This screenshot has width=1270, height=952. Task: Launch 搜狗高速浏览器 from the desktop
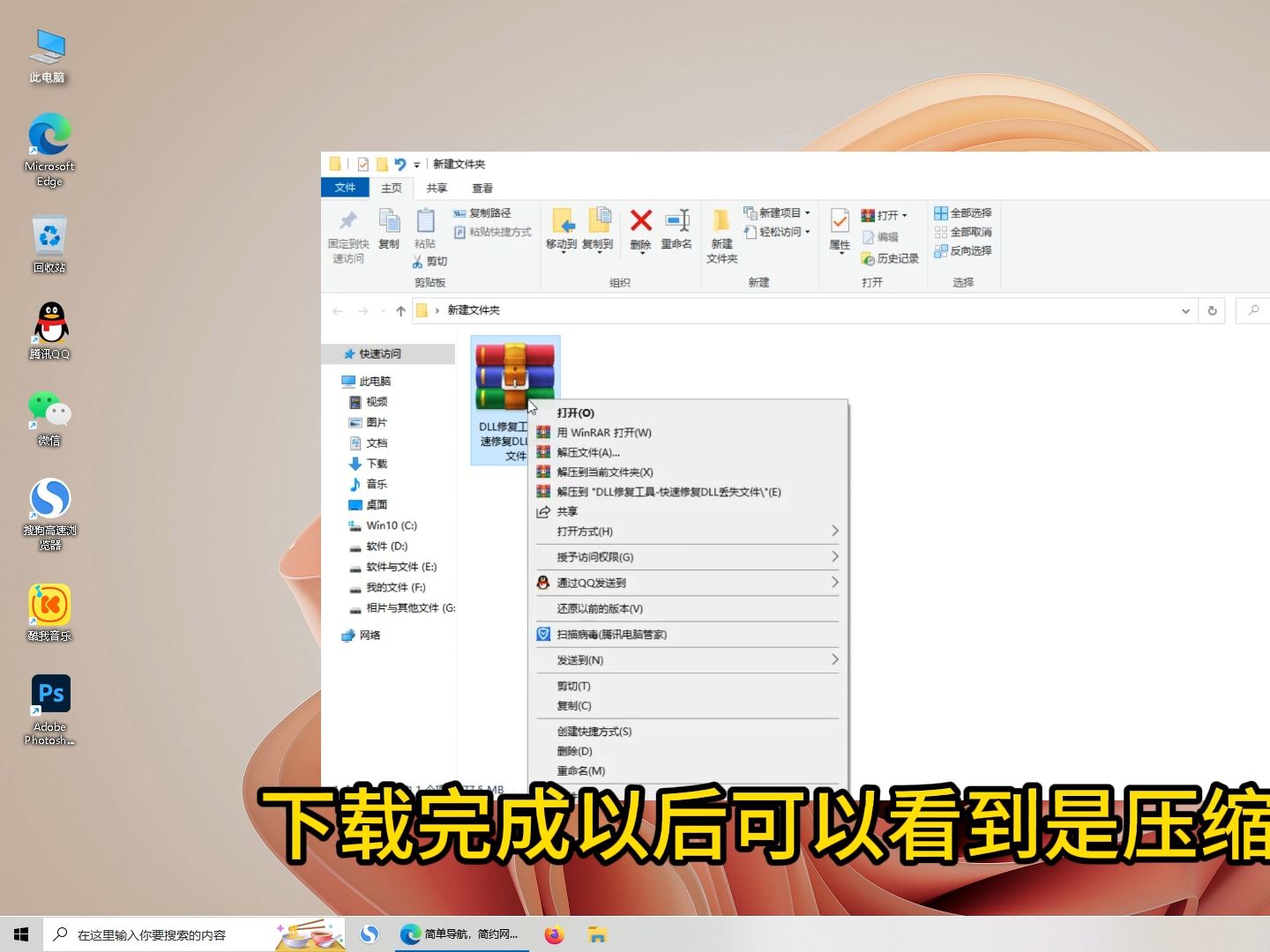click(x=49, y=514)
